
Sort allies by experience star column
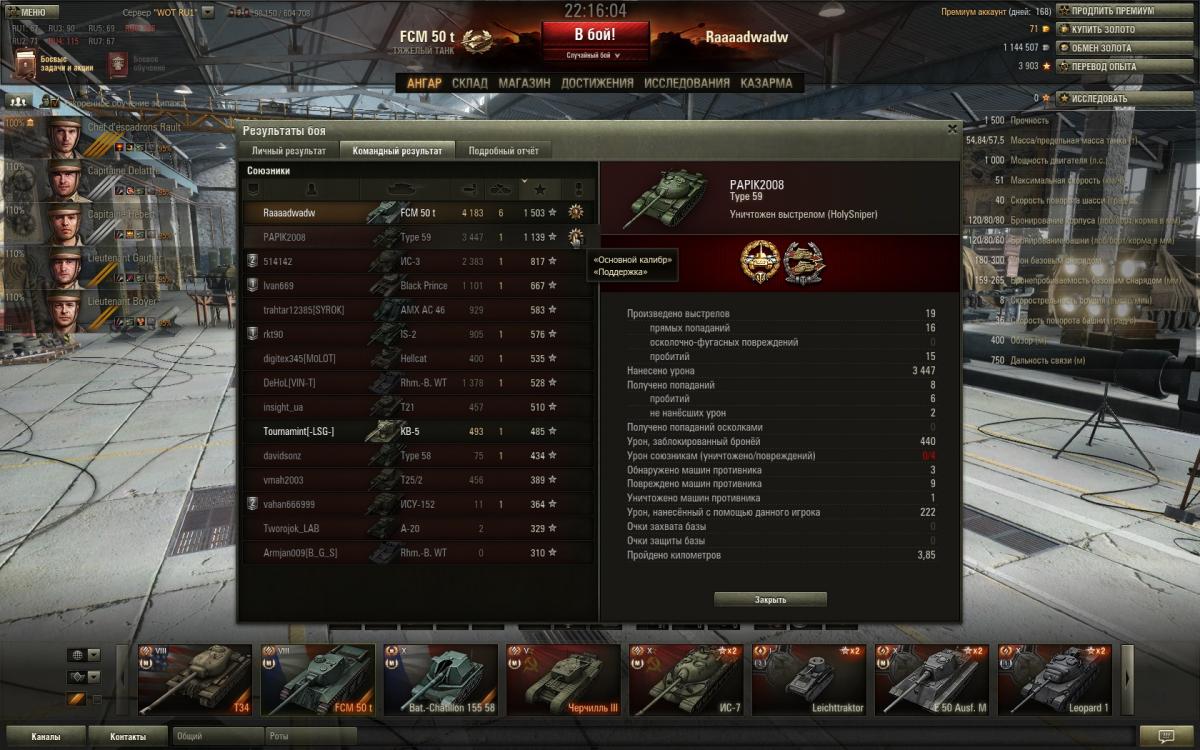point(539,189)
